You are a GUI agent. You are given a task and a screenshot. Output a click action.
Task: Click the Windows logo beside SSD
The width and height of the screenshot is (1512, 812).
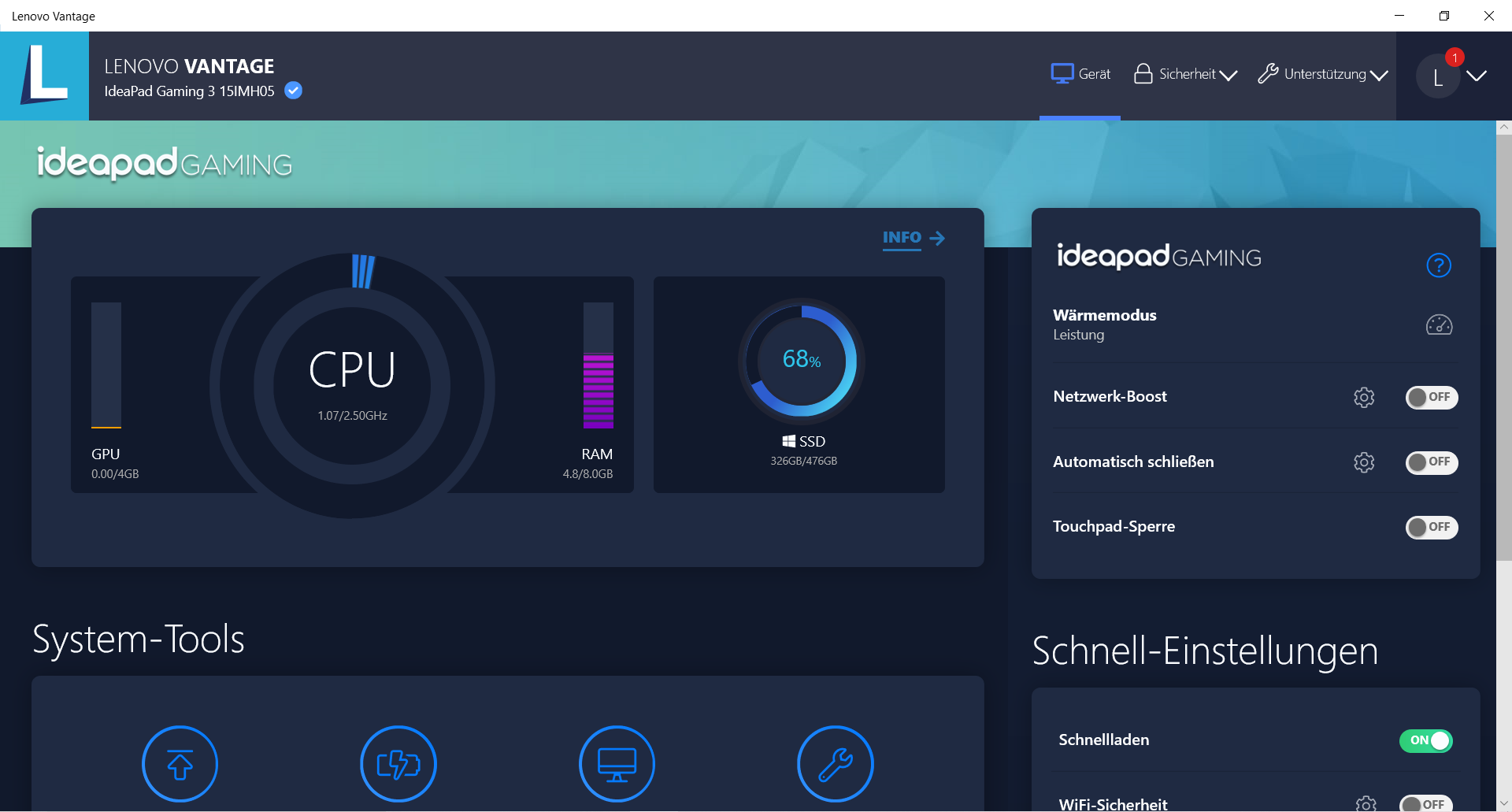pyautogui.click(x=789, y=441)
